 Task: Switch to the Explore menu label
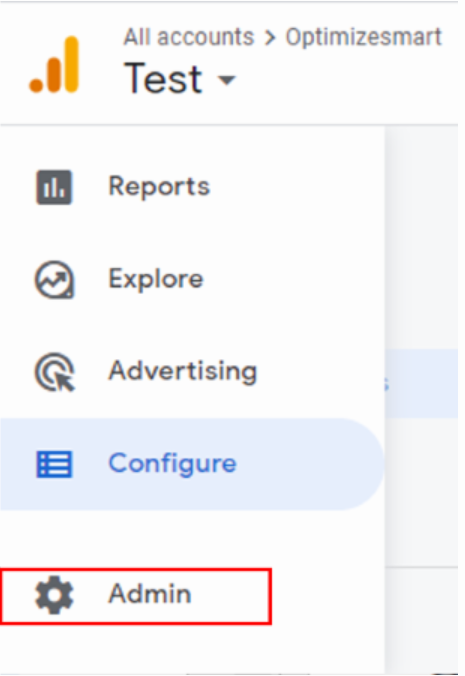pos(156,279)
